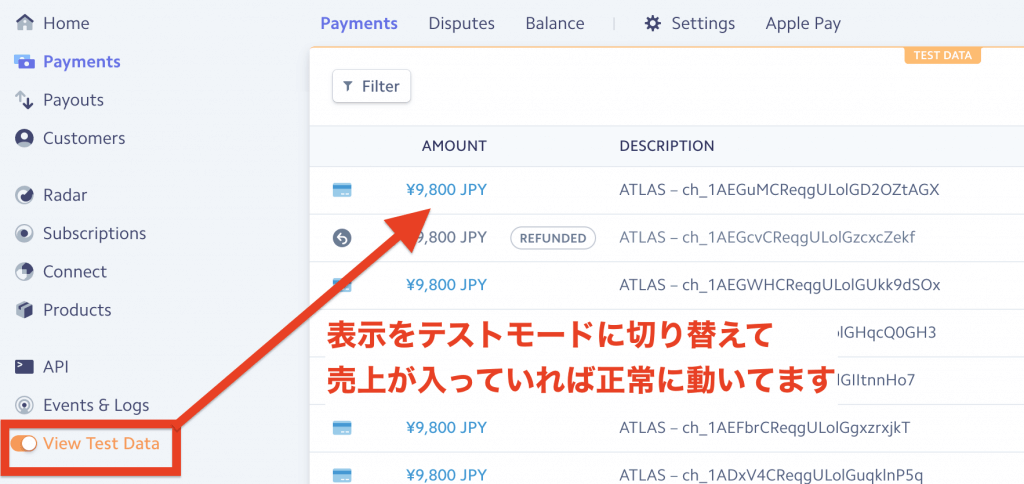Open the Payments tab at top
Viewport: 1024px width, 484px height.
(359, 24)
